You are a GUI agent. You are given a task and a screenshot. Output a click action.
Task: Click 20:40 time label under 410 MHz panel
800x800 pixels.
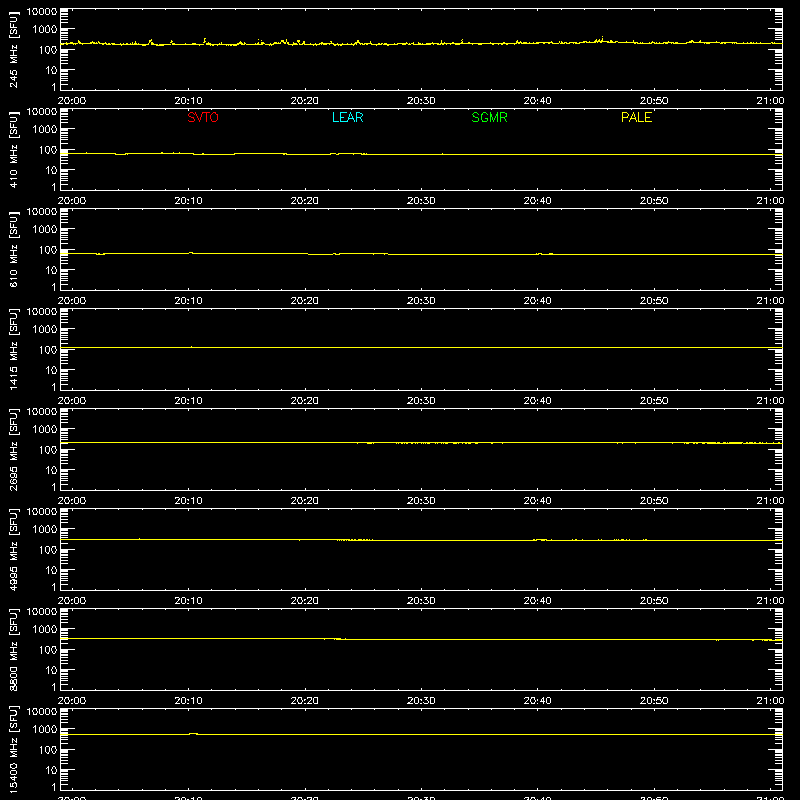537,201
